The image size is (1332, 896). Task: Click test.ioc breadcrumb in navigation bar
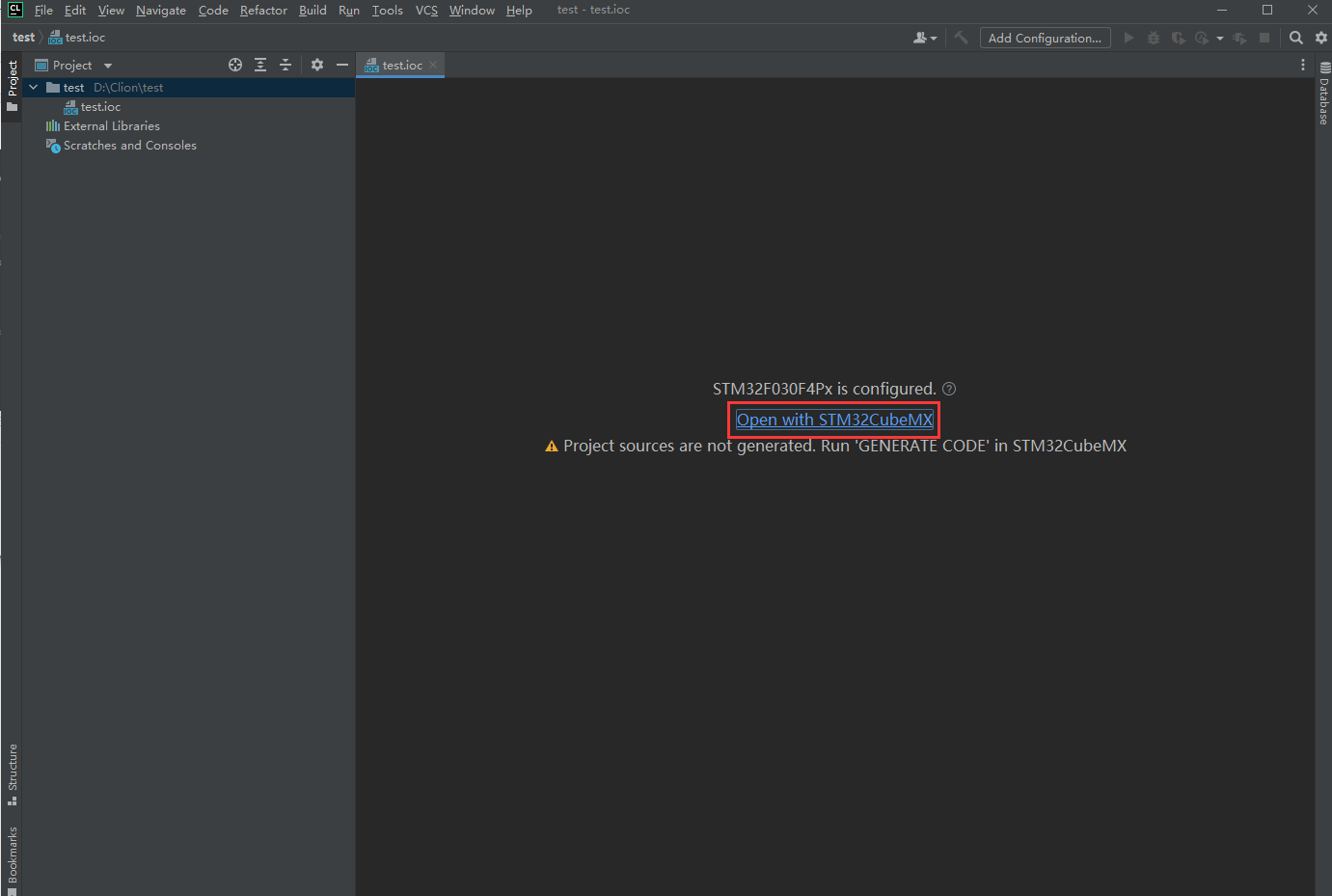[77, 38]
